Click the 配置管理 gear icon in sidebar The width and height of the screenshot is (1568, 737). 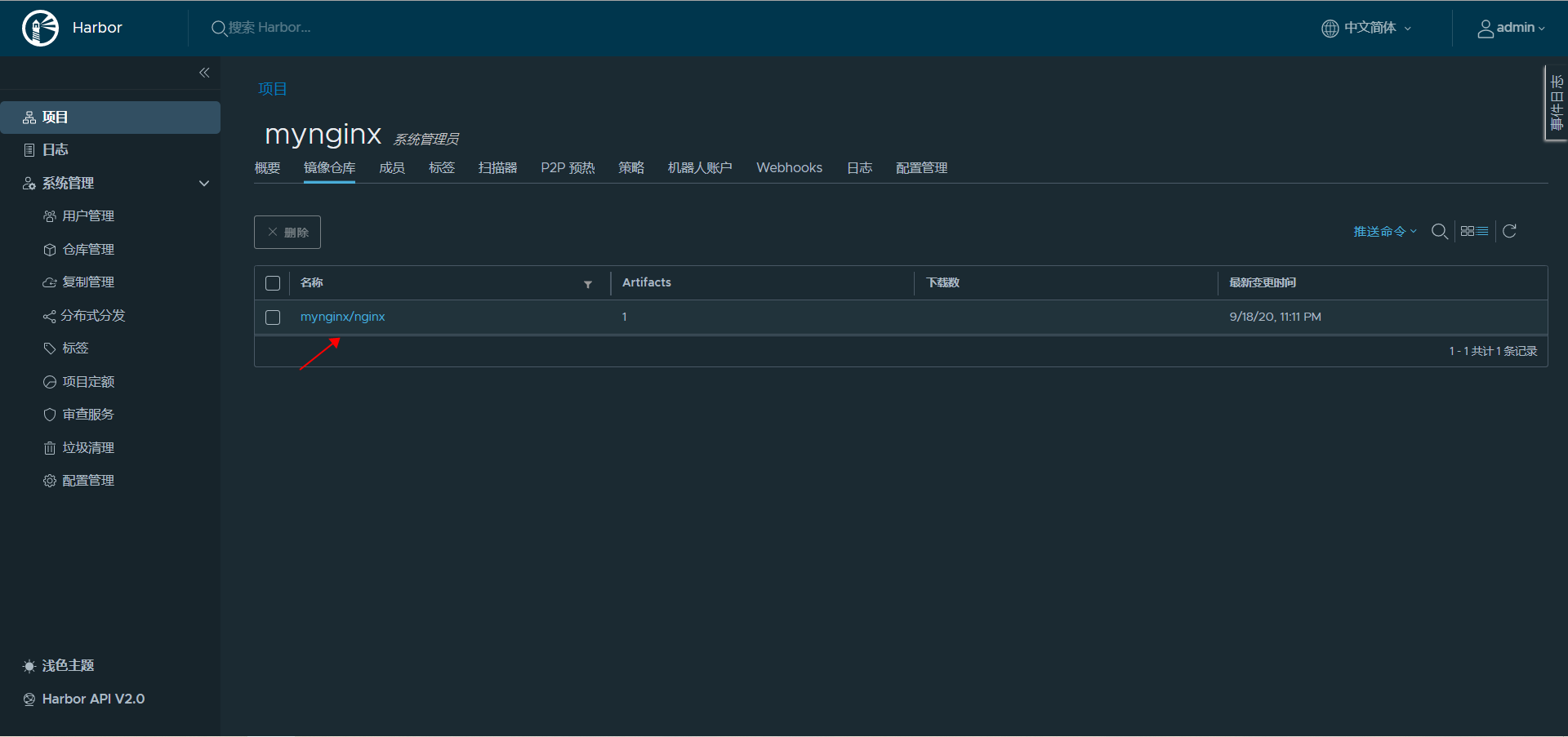pos(50,481)
